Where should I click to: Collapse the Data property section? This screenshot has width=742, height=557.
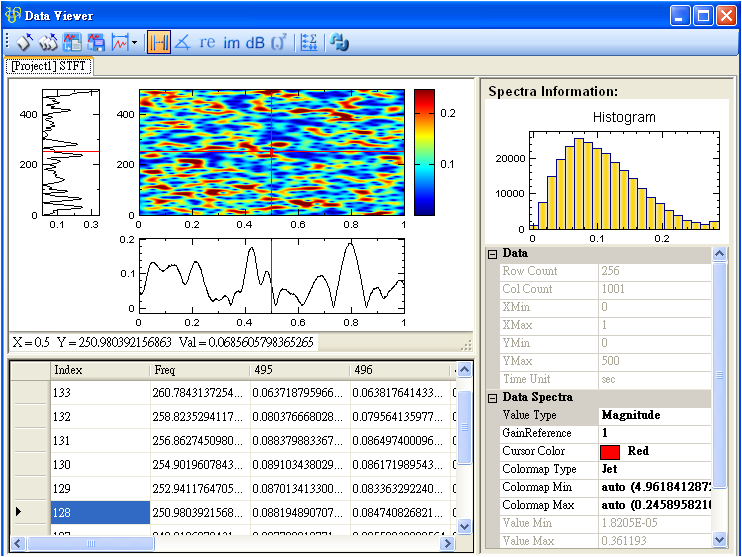[x=492, y=254]
